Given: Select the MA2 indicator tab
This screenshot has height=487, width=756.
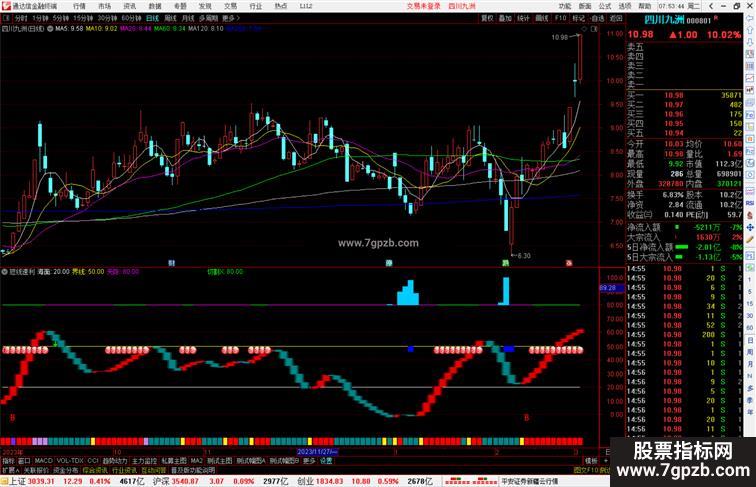Looking at the screenshot, I should pyautogui.click(x=197, y=461).
